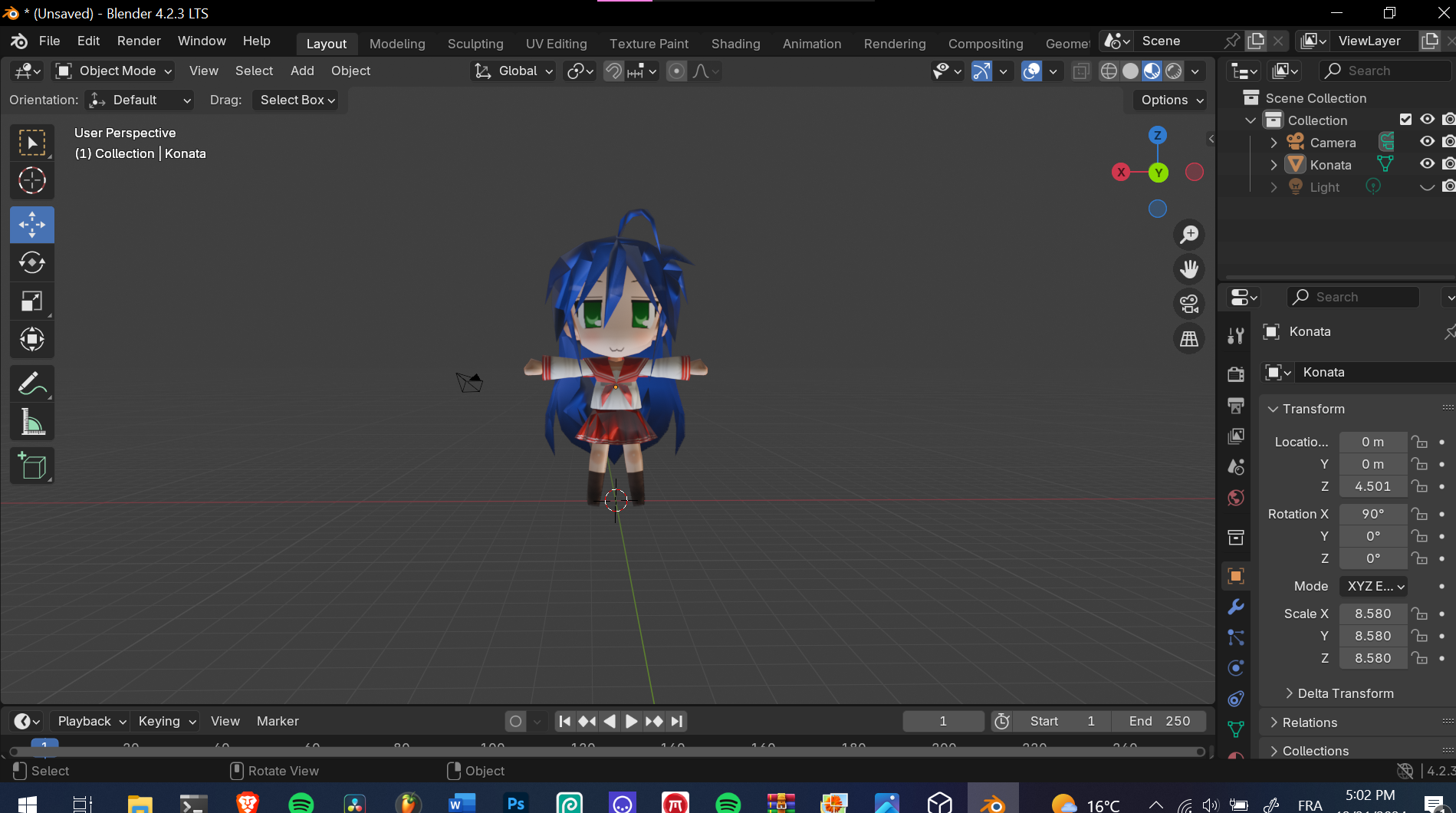The width and height of the screenshot is (1456, 813).
Task: Open the viewport Options dropdown
Action: [x=1171, y=100]
